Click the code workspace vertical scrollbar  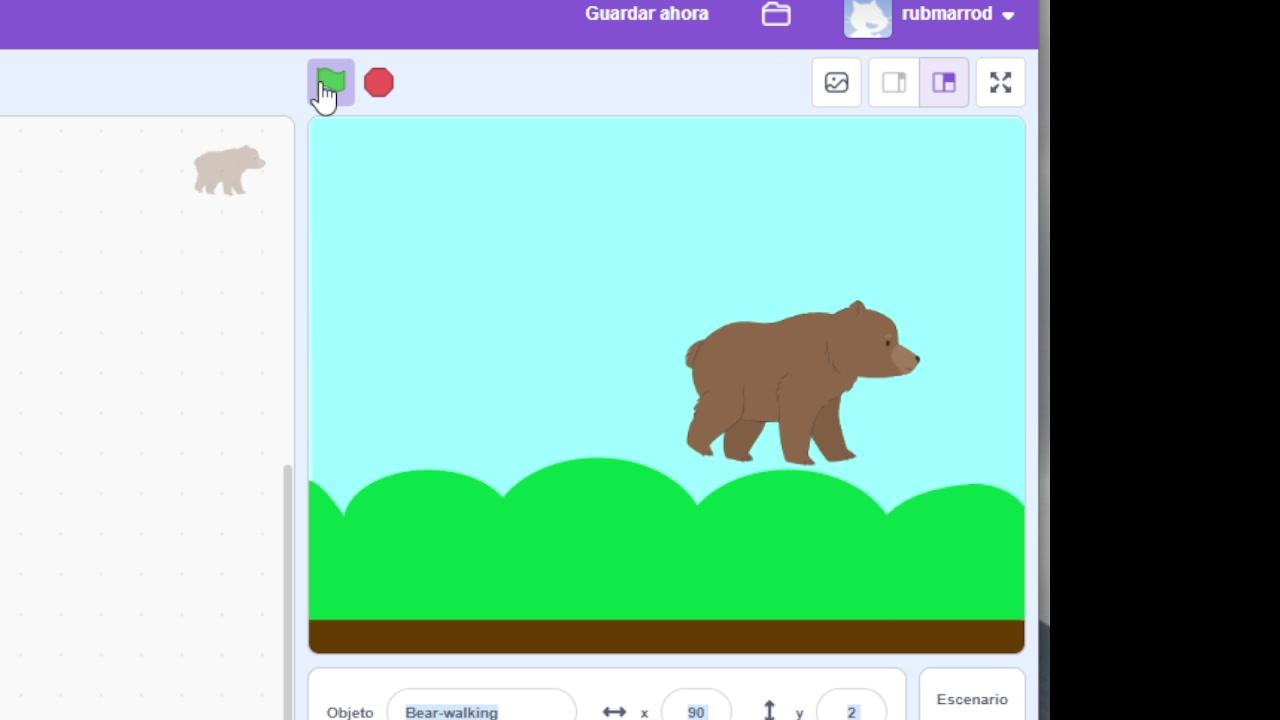point(288,590)
